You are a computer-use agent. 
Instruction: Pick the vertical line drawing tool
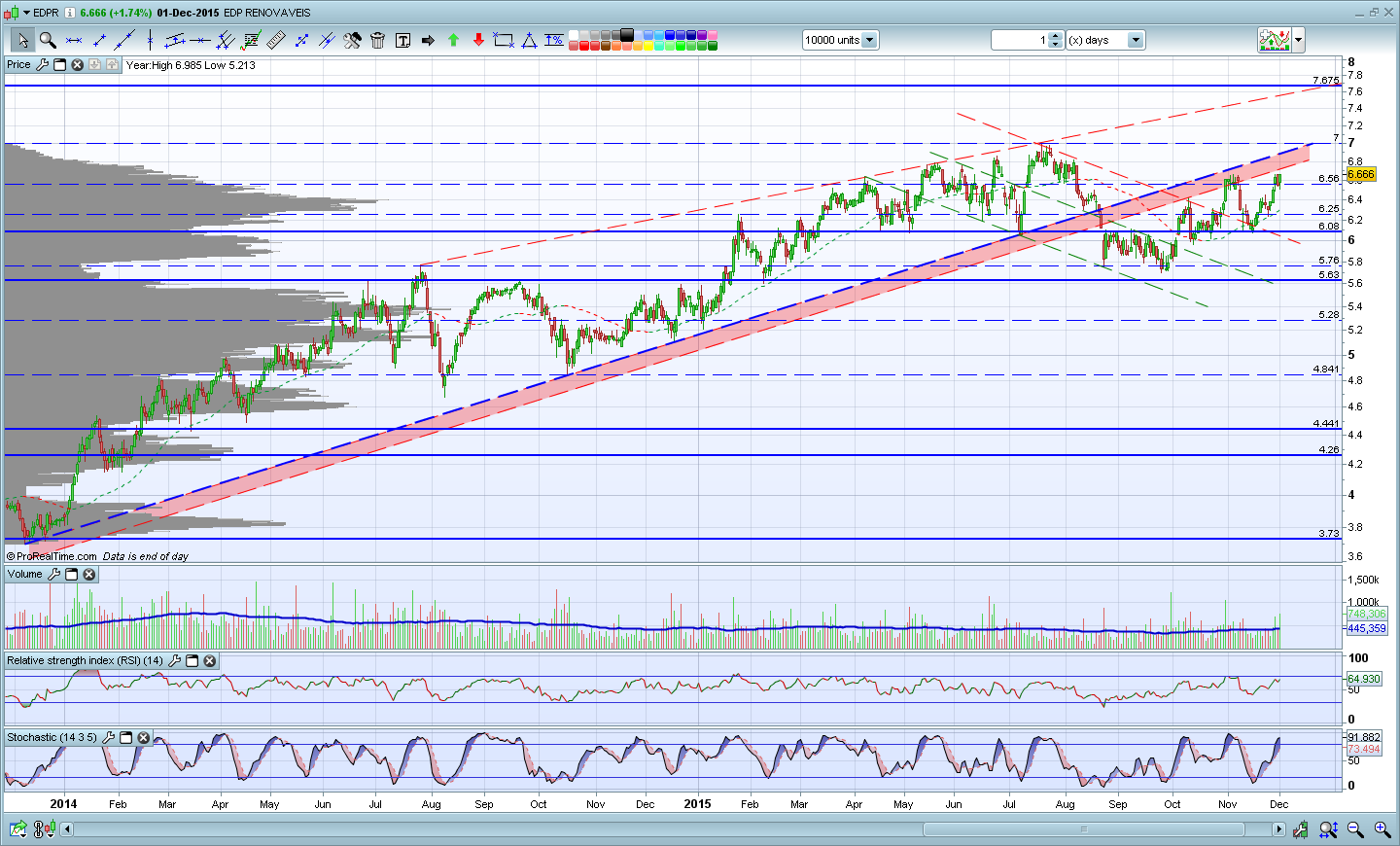tap(150, 40)
